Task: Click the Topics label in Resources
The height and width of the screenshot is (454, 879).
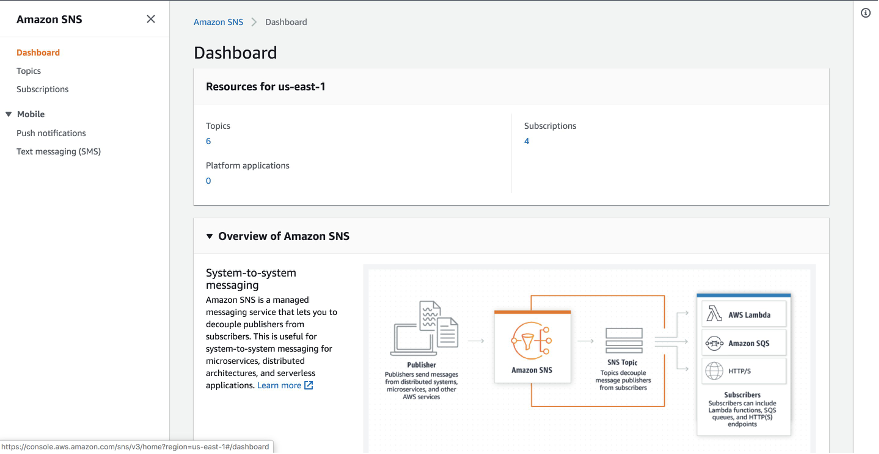Action: (x=218, y=126)
